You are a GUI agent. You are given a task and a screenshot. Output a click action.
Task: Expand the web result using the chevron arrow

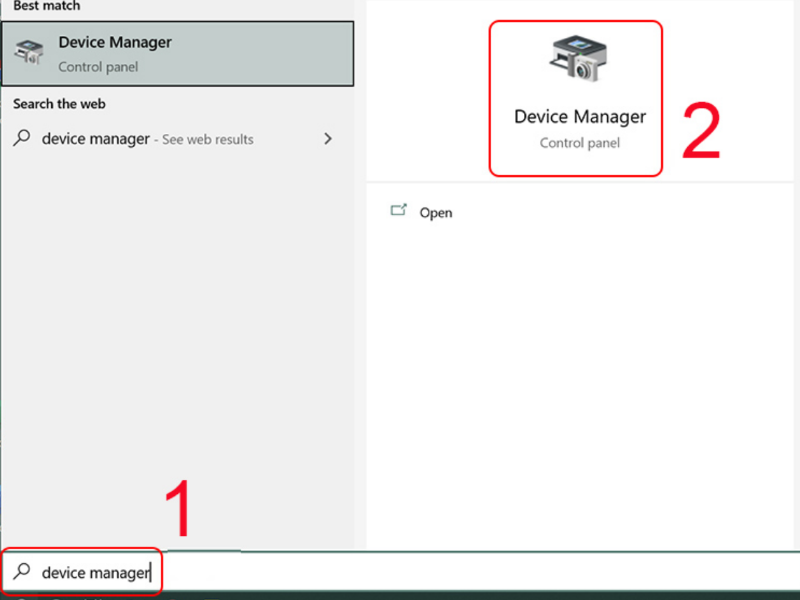point(328,139)
